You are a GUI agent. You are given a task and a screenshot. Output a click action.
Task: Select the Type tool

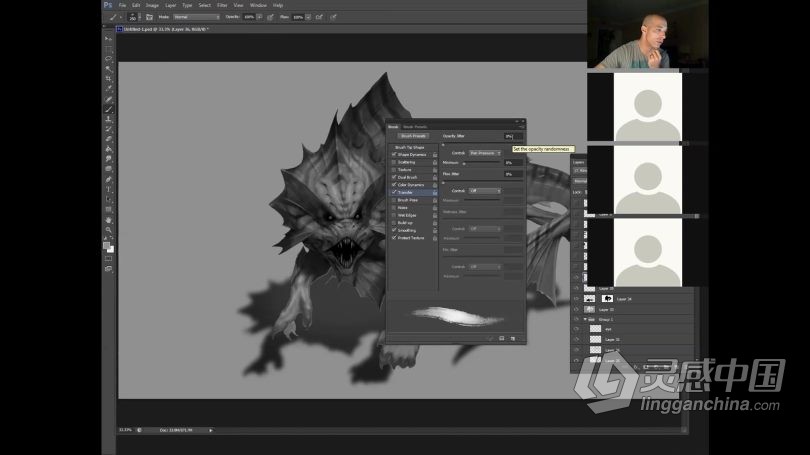pos(108,190)
